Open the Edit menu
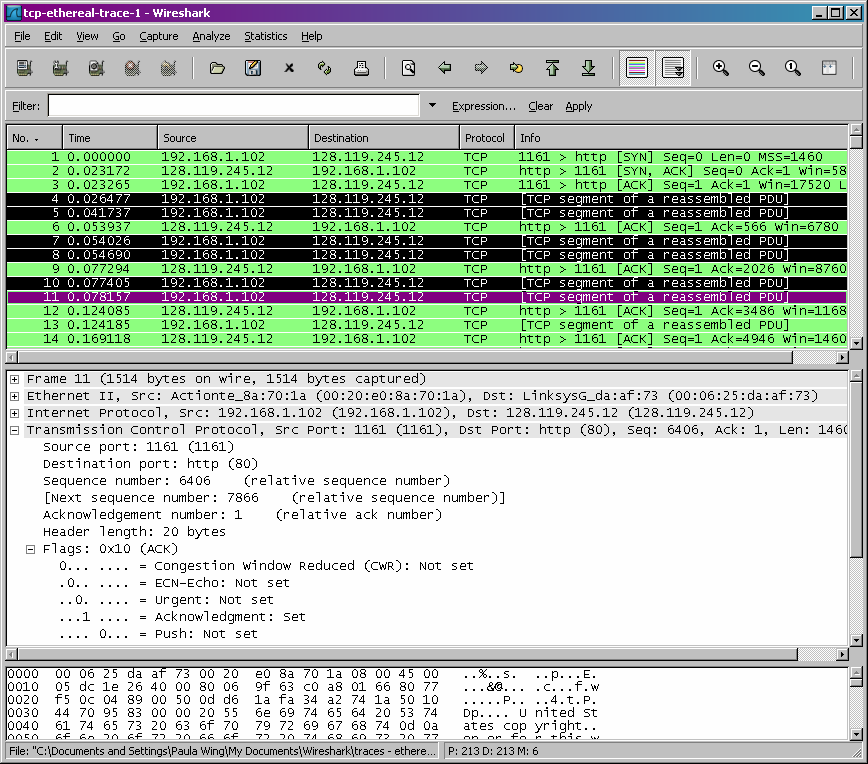The image size is (868, 764). (x=53, y=36)
